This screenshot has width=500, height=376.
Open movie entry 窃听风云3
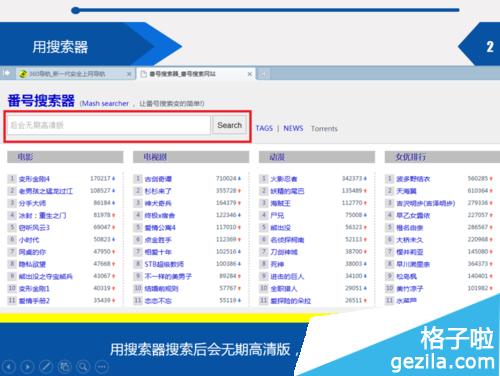pos(34,228)
